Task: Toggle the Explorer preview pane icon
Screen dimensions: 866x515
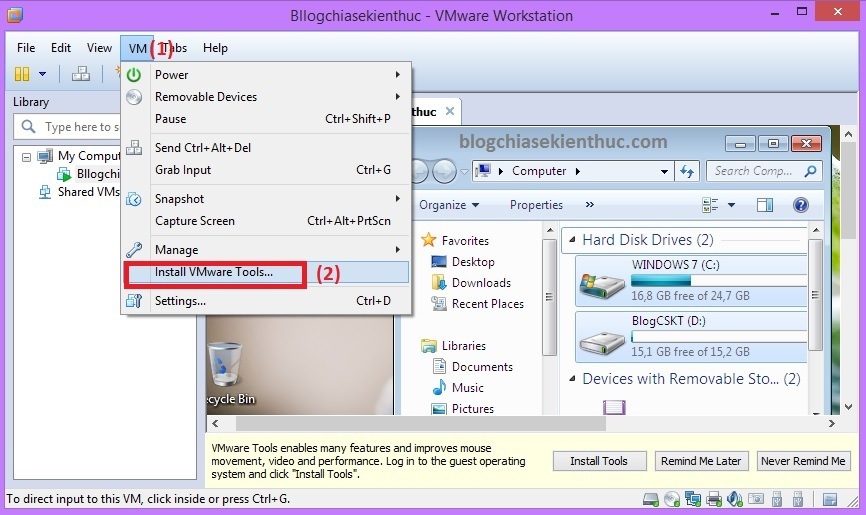Action: tap(764, 205)
